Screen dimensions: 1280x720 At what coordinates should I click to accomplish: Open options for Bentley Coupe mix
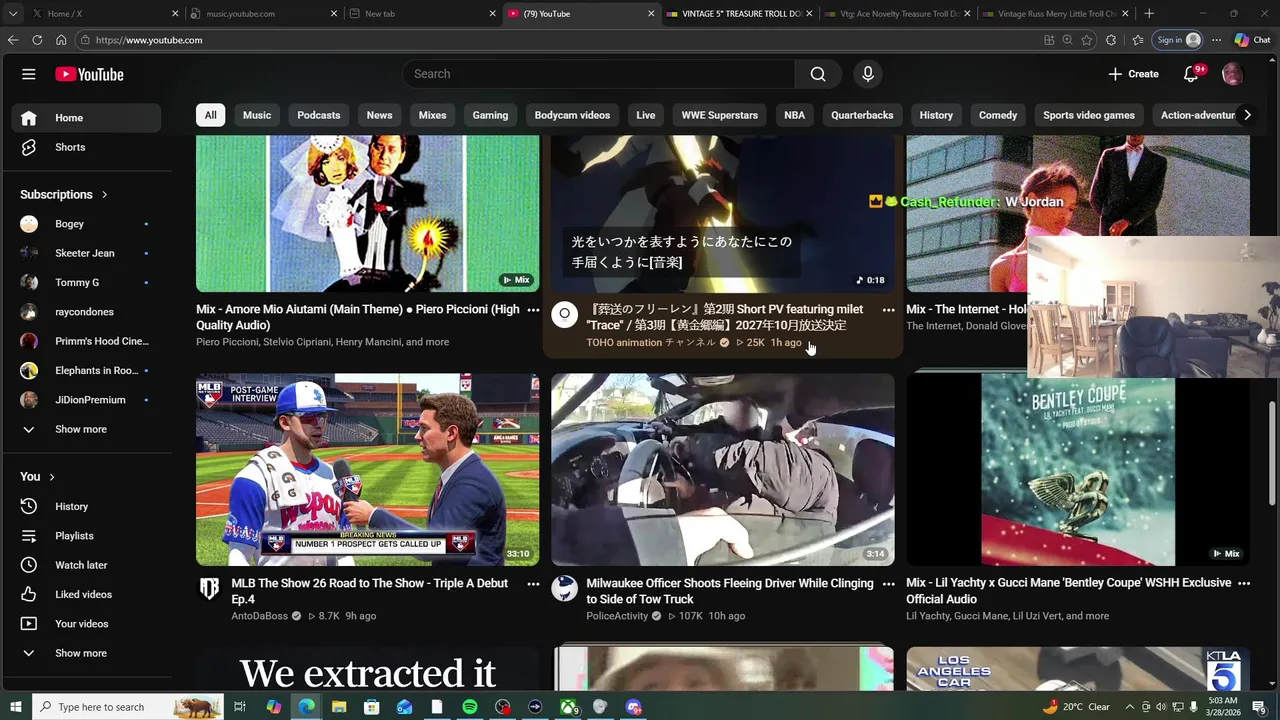[1244, 583]
